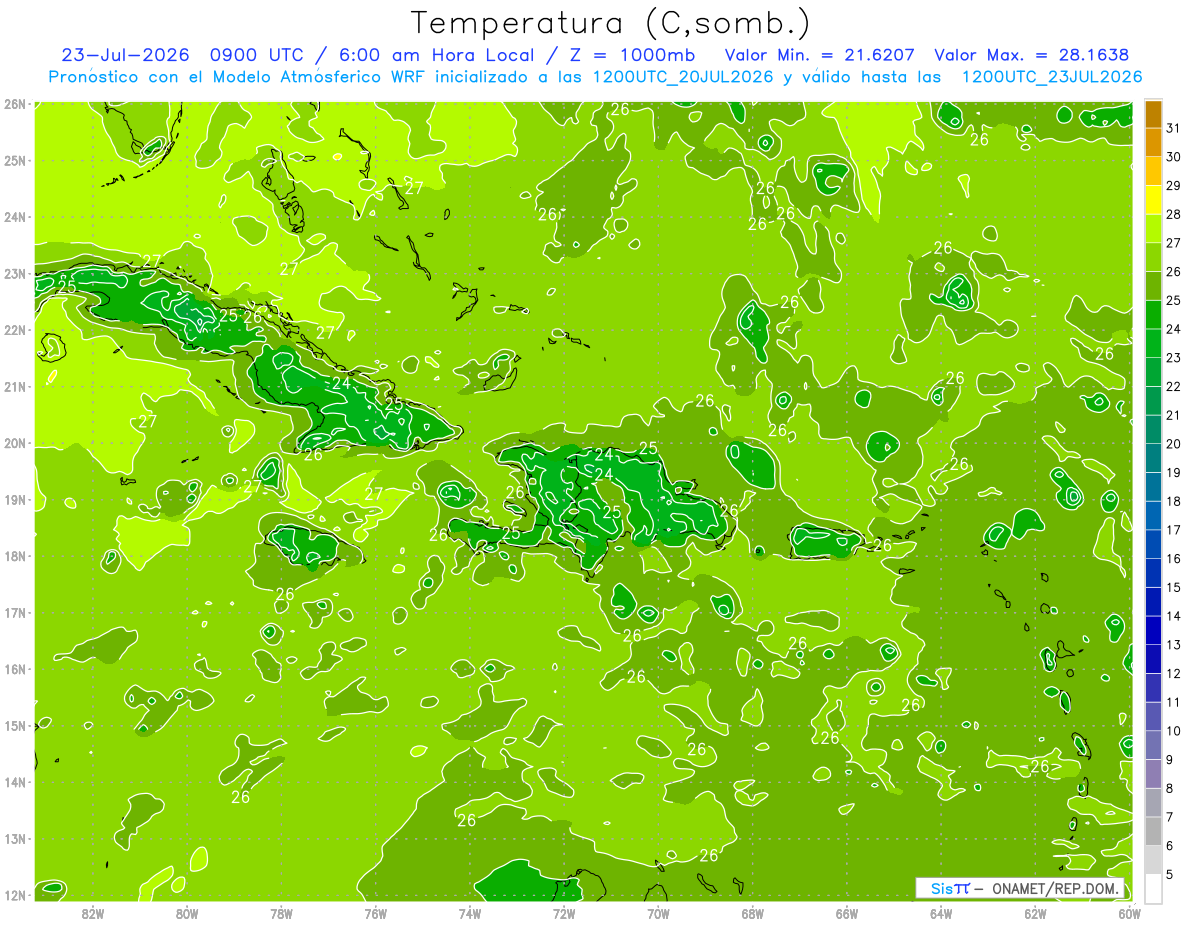Click "6:00 am Hora Local" text

click(x=436, y=55)
